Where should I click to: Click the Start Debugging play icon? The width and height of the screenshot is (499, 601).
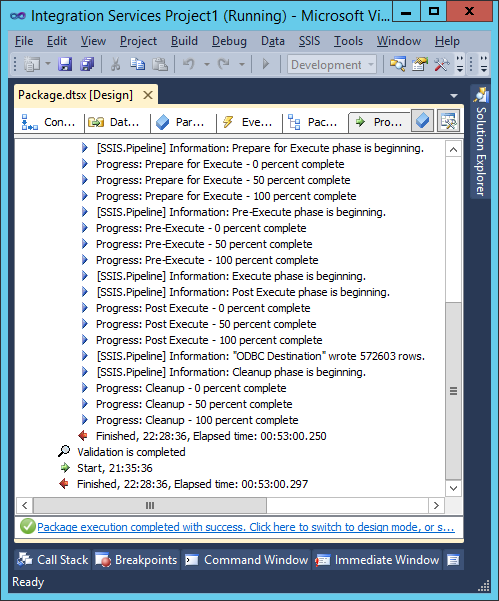[x=266, y=64]
